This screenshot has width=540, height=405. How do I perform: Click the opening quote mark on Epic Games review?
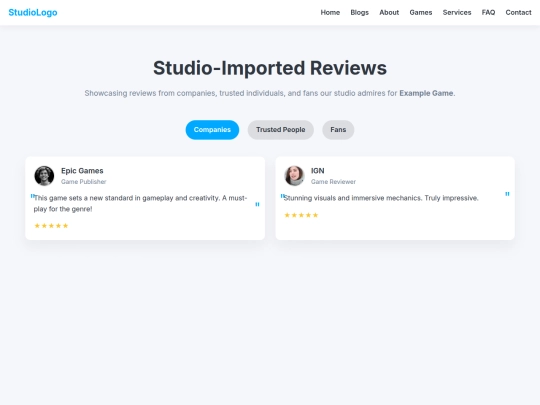point(32,196)
